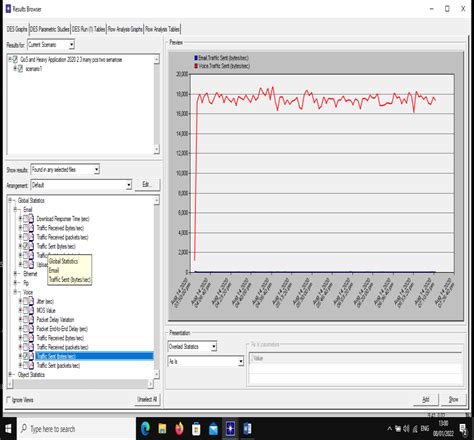474x440 pixels.
Task: Click the Windows search box
Action: point(76,429)
